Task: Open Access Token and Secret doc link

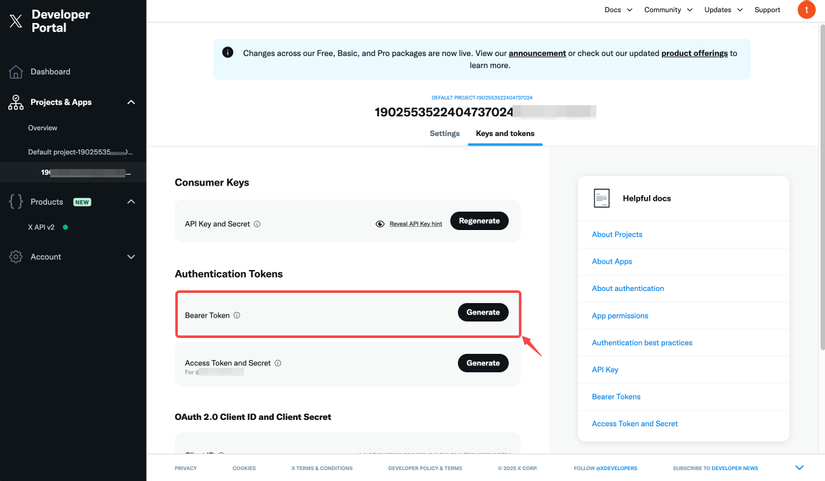Action: (635, 424)
